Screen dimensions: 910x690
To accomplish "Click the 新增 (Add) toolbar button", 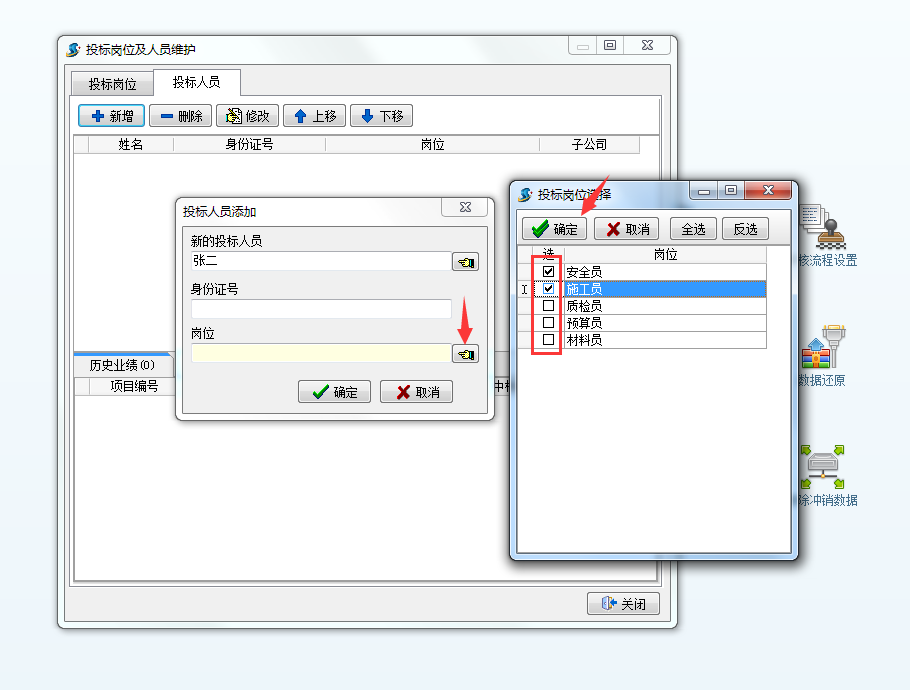I will pos(112,116).
